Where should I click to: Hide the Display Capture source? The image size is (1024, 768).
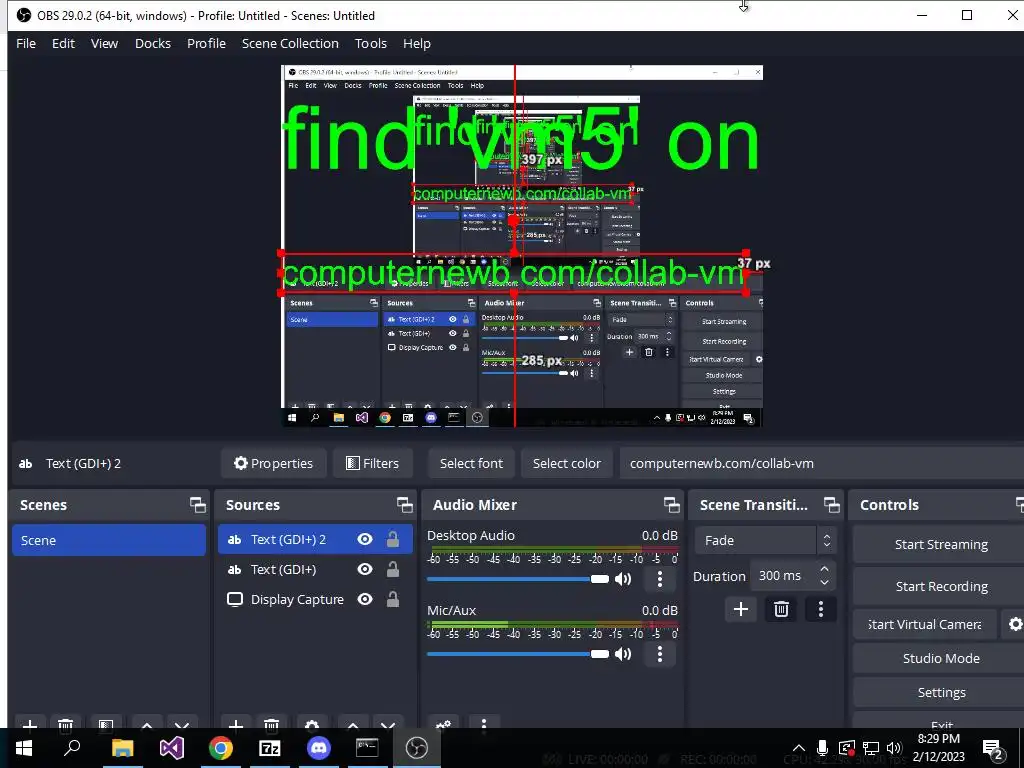pos(365,600)
